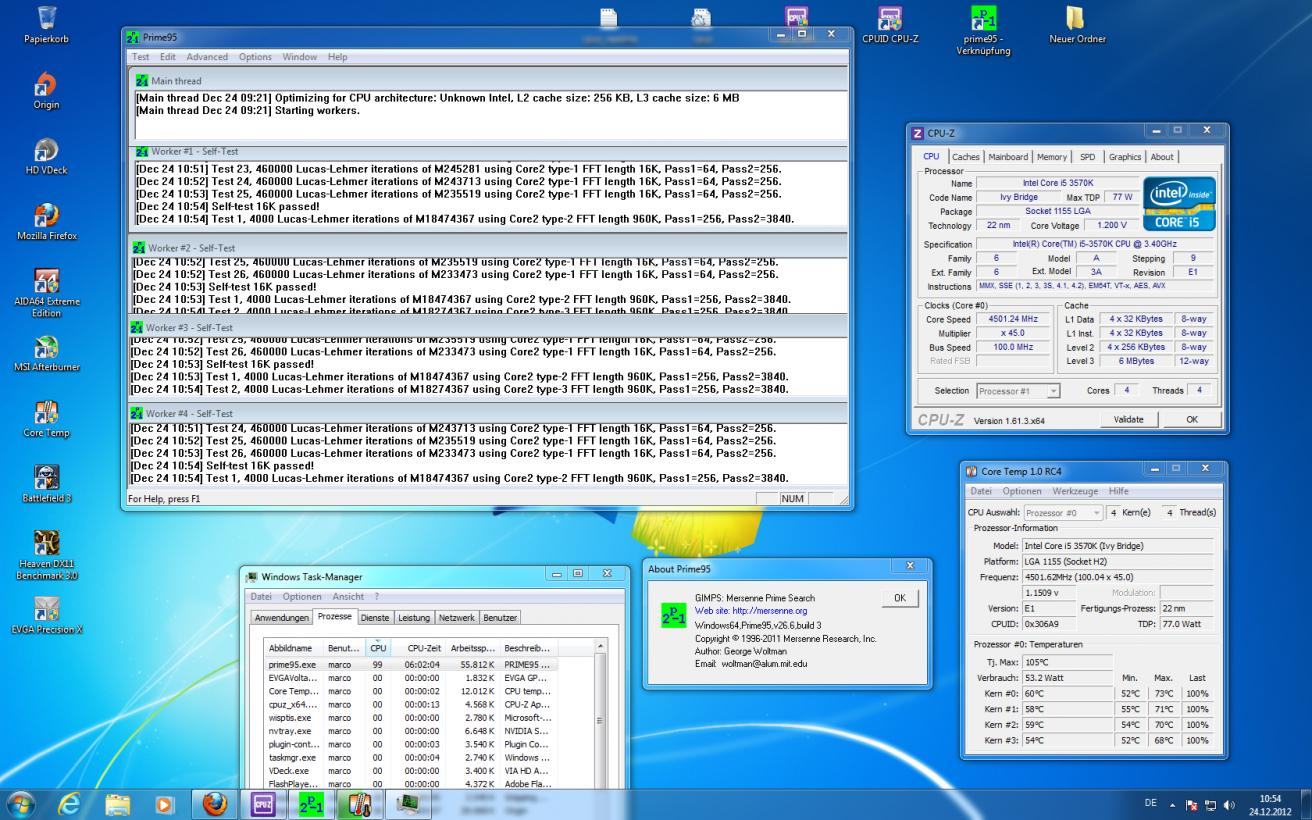Open Windows Explorer from the taskbar
The width and height of the screenshot is (1312, 820).
pyautogui.click(x=119, y=803)
